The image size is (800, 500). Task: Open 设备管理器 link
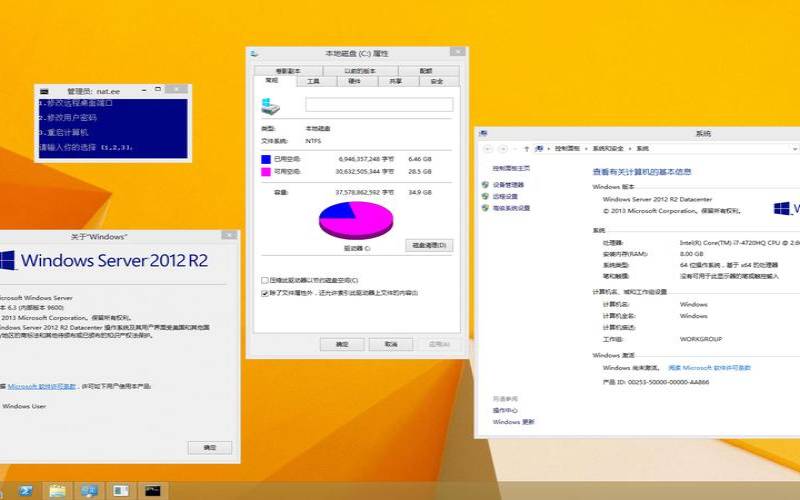(x=508, y=185)
